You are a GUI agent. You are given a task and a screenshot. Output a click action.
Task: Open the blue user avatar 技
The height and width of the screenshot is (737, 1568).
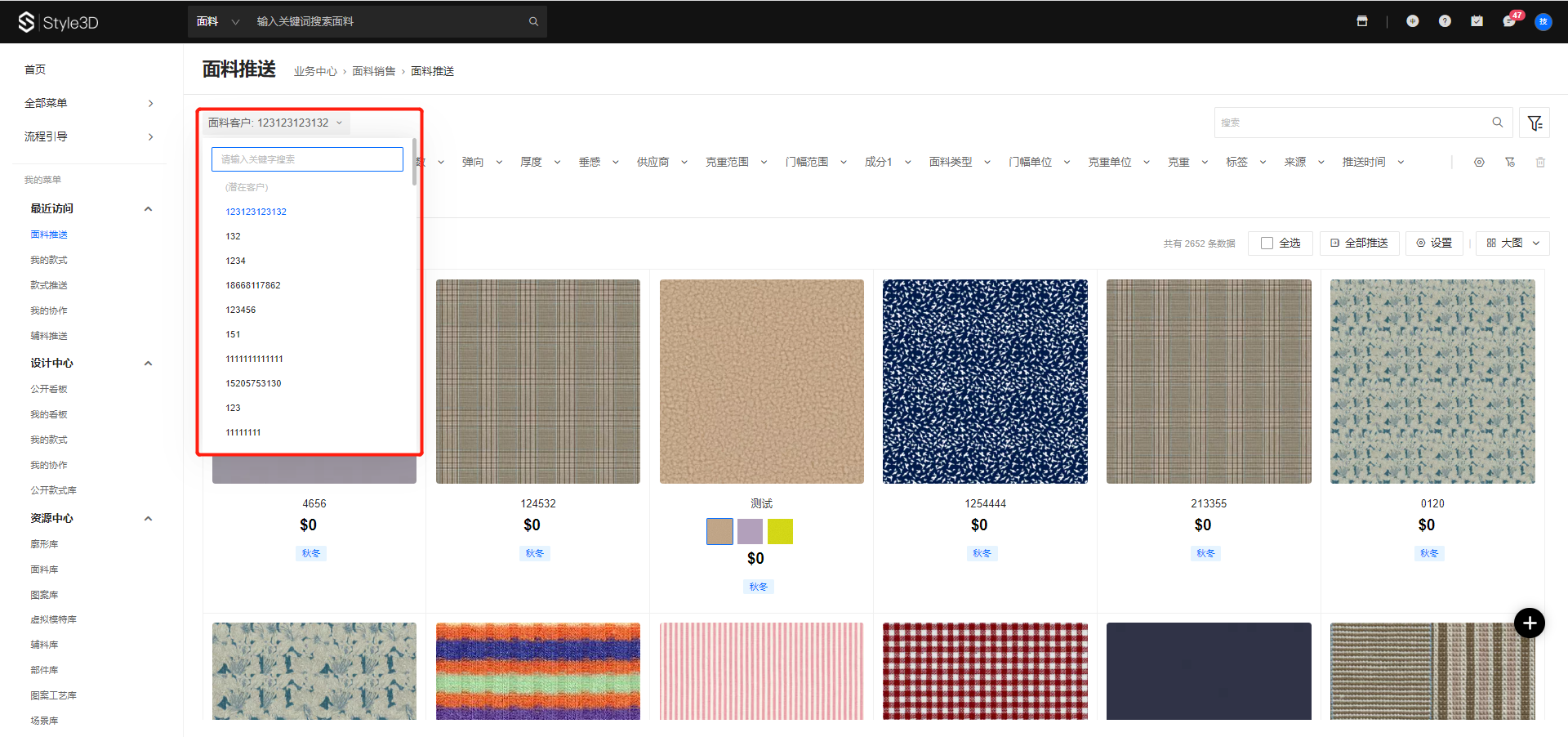click(x=1543, y=22)
